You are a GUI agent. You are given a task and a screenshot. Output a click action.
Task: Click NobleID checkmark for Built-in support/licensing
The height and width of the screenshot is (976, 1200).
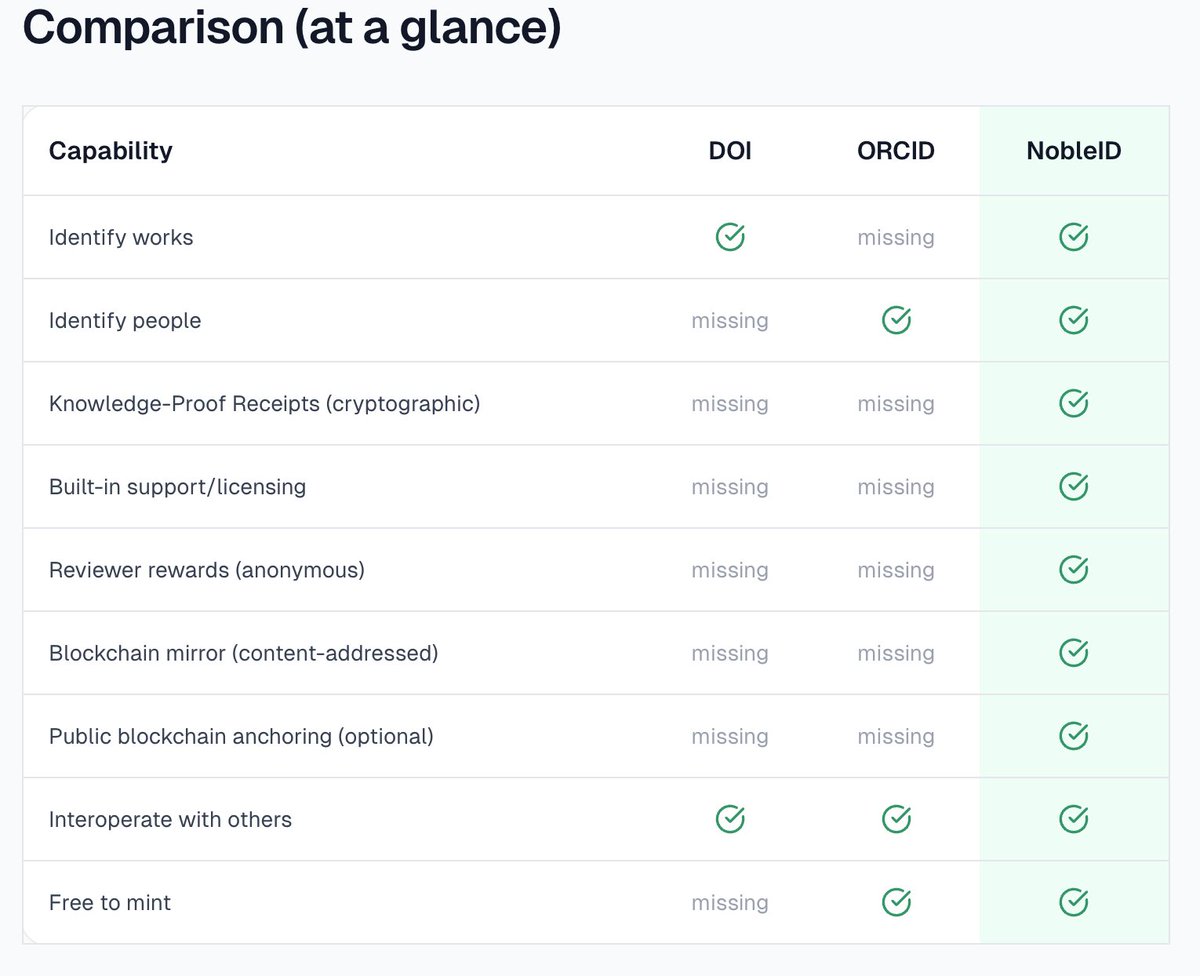tap(1074, 486)
